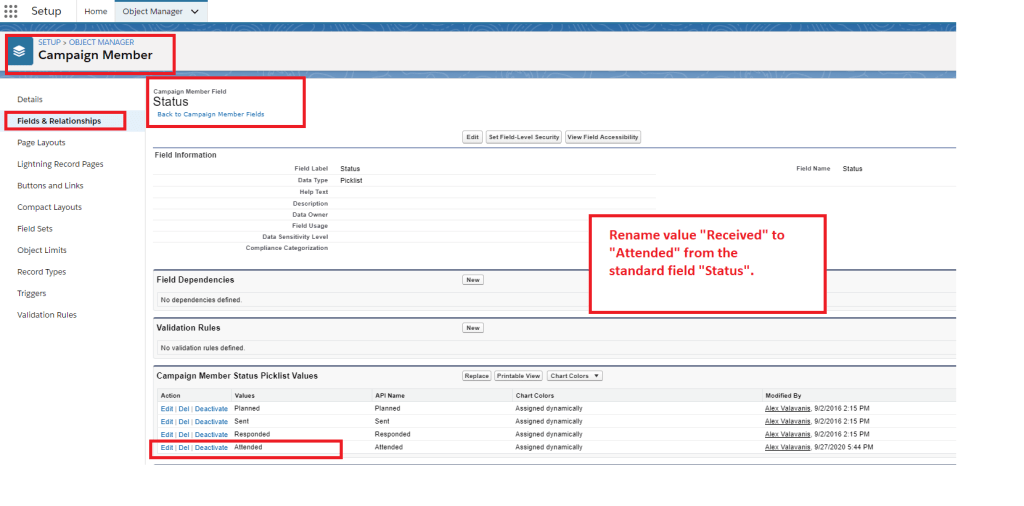This screenshot has width=1024, height=506.
Task: Click Back to Campaign Member Fields link
Action: tap(211, 115)
